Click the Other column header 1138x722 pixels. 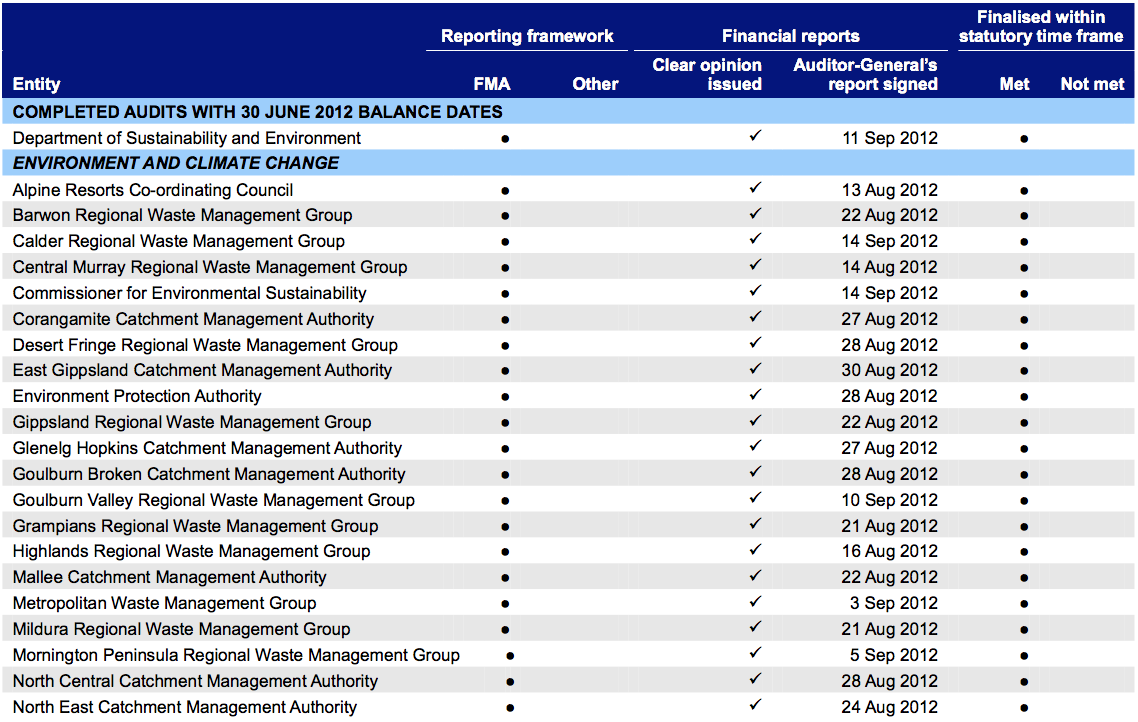595,84
